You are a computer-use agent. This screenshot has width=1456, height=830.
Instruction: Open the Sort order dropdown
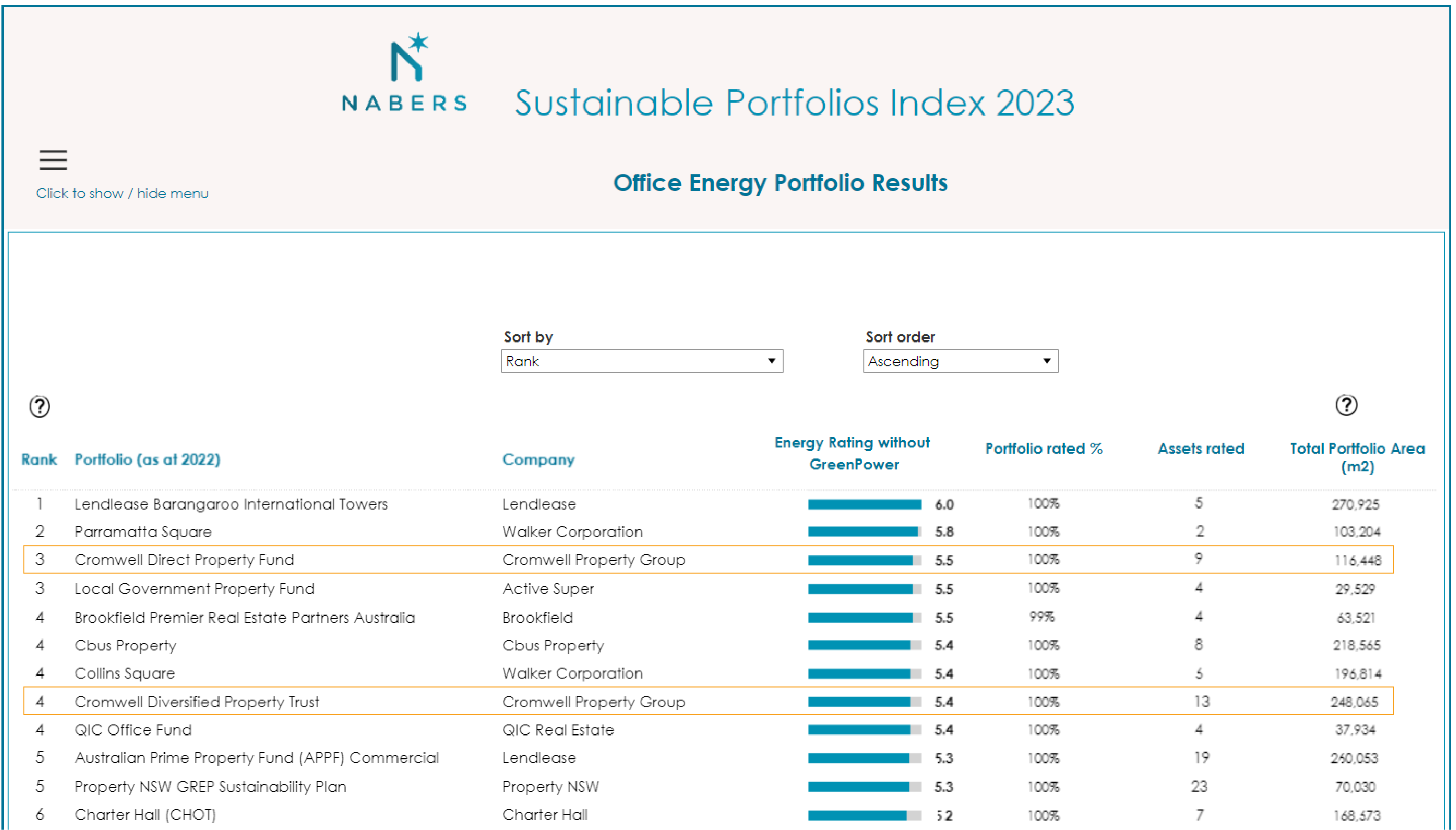[x=960, y=362]
